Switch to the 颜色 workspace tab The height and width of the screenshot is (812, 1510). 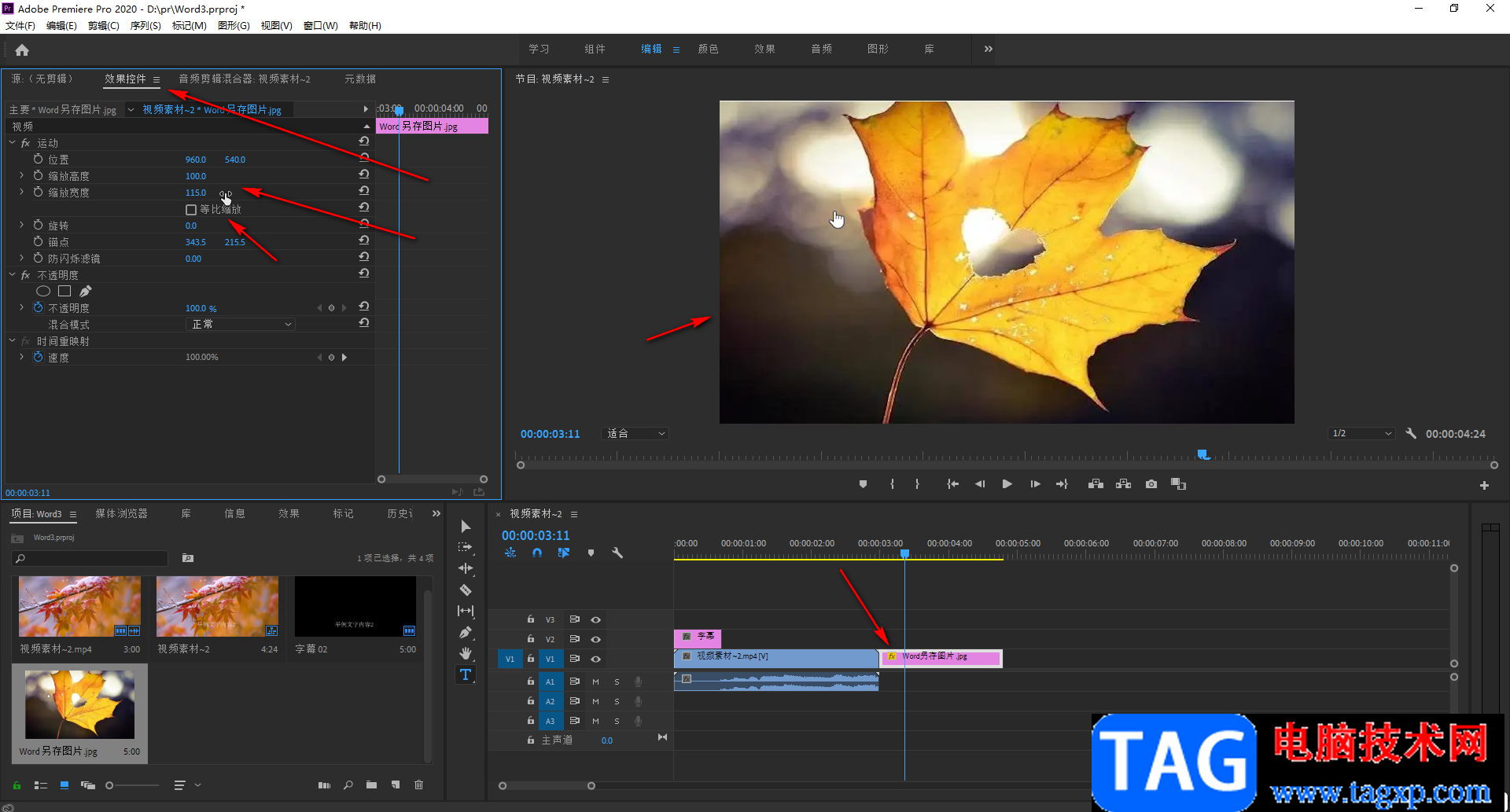[x=708, y=49]
